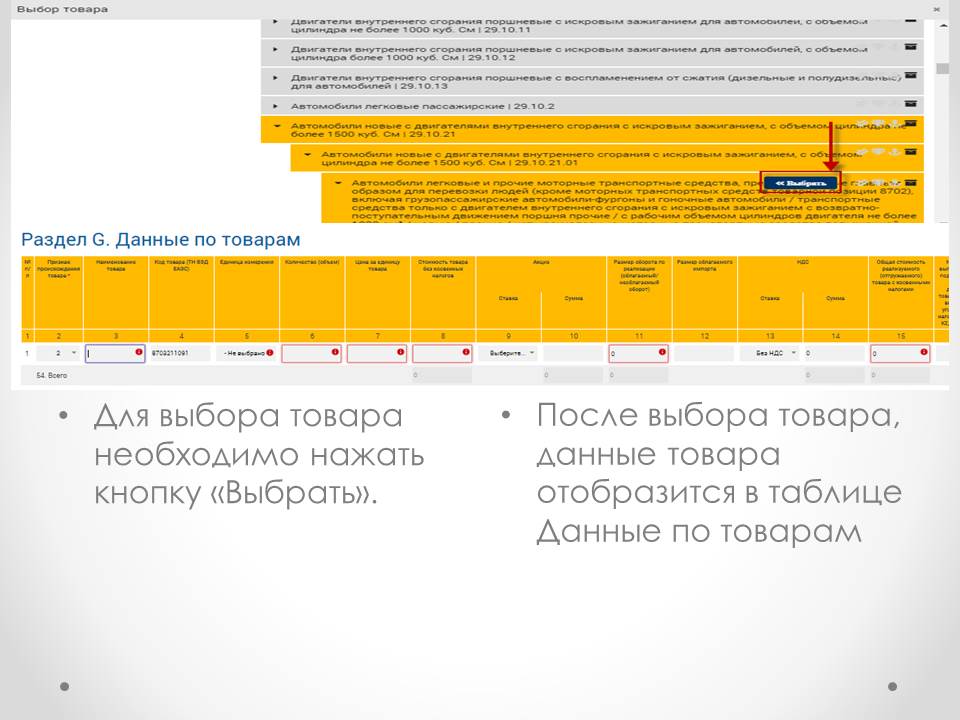The width and height of the screenshot is (960, 720).
Task: Click the dialog's vertical scrollbar thumb
Action: (941, 68)
